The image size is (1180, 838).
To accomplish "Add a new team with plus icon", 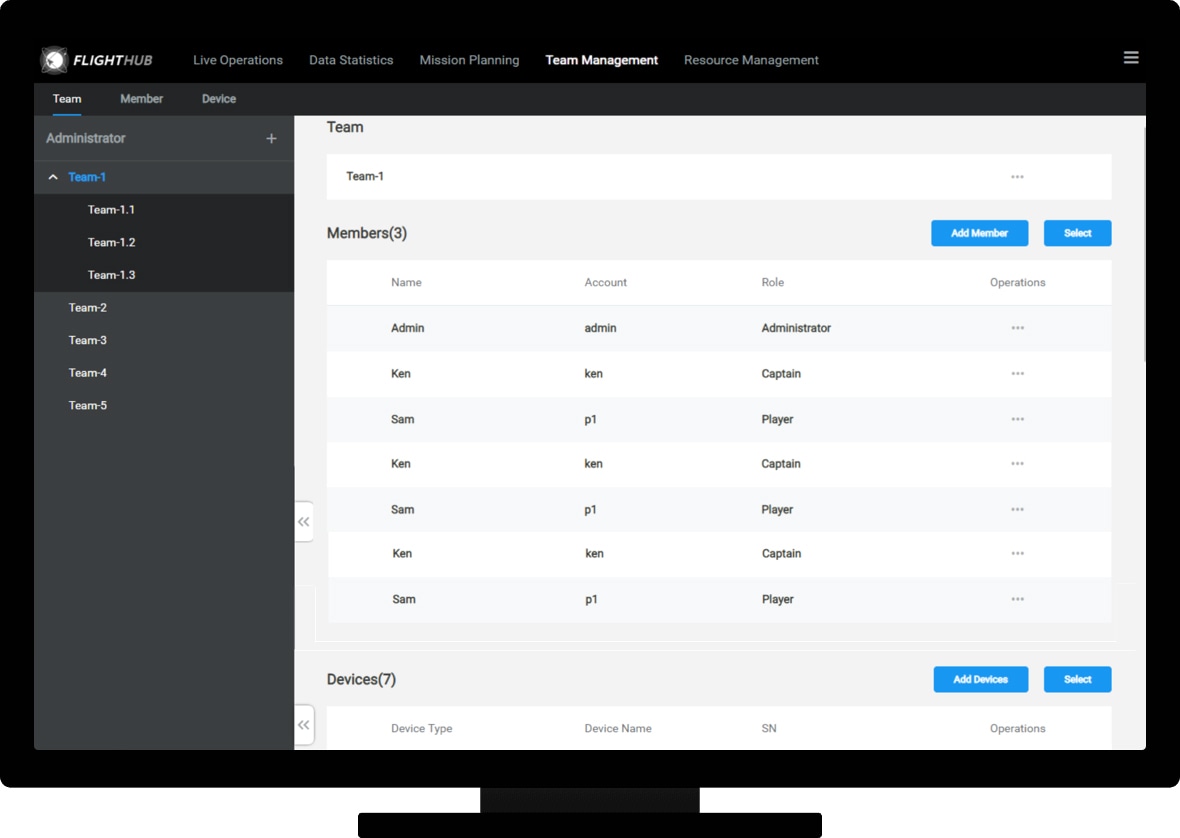I will click(271, 139).
